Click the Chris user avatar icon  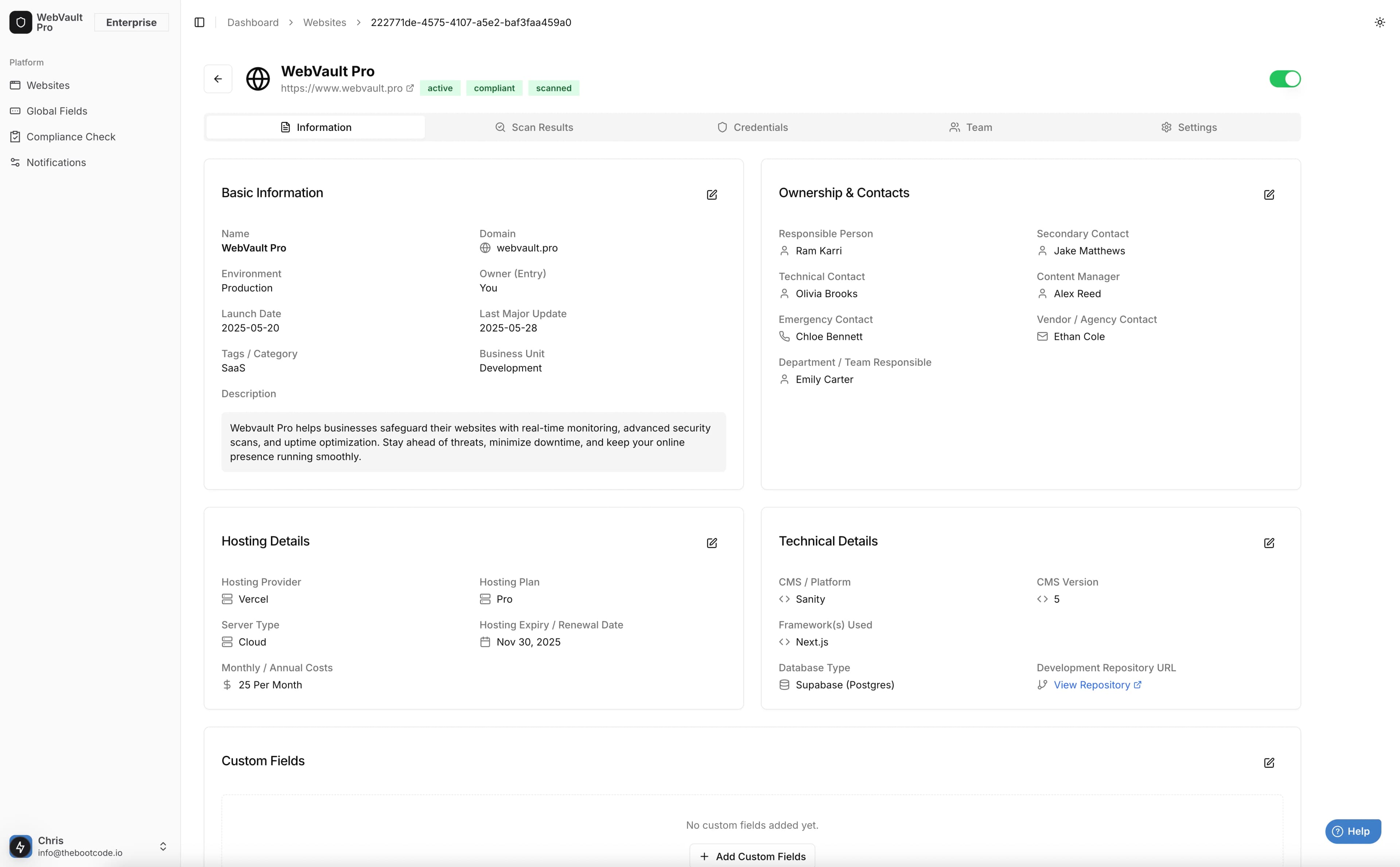[21, 846]
